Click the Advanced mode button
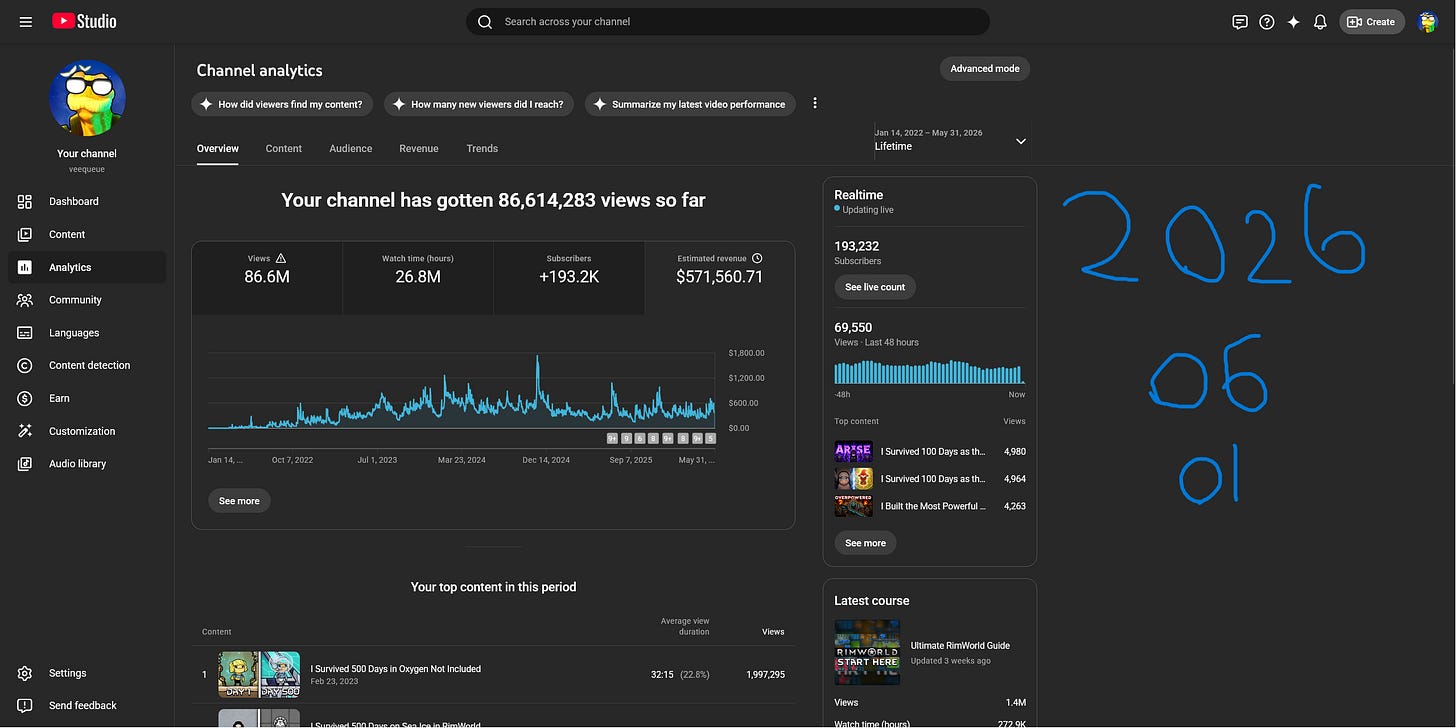 click(985, 69)
